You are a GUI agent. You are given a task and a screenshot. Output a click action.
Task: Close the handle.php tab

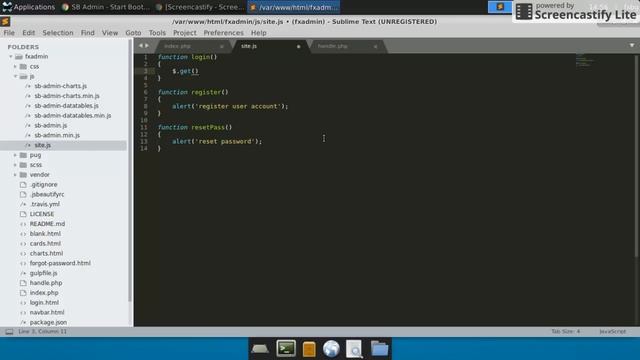375,47
